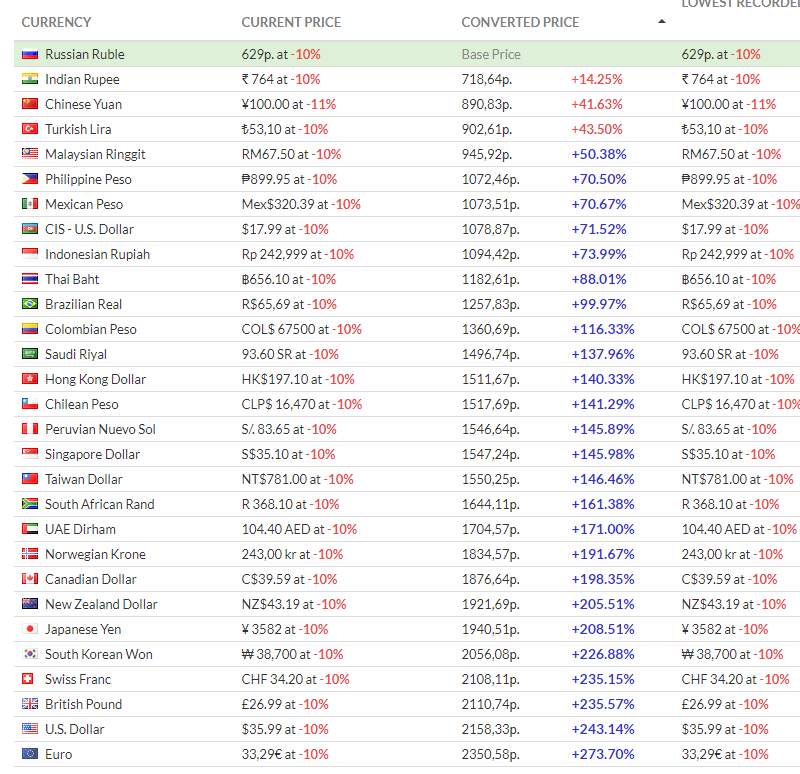Click the South Korean Won flag icon
This screenshot has height=774, width=800.
(29, 654)
